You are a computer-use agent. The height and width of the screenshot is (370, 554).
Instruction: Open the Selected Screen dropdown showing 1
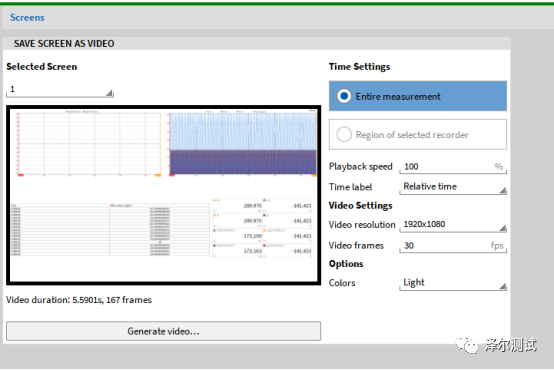60,90
